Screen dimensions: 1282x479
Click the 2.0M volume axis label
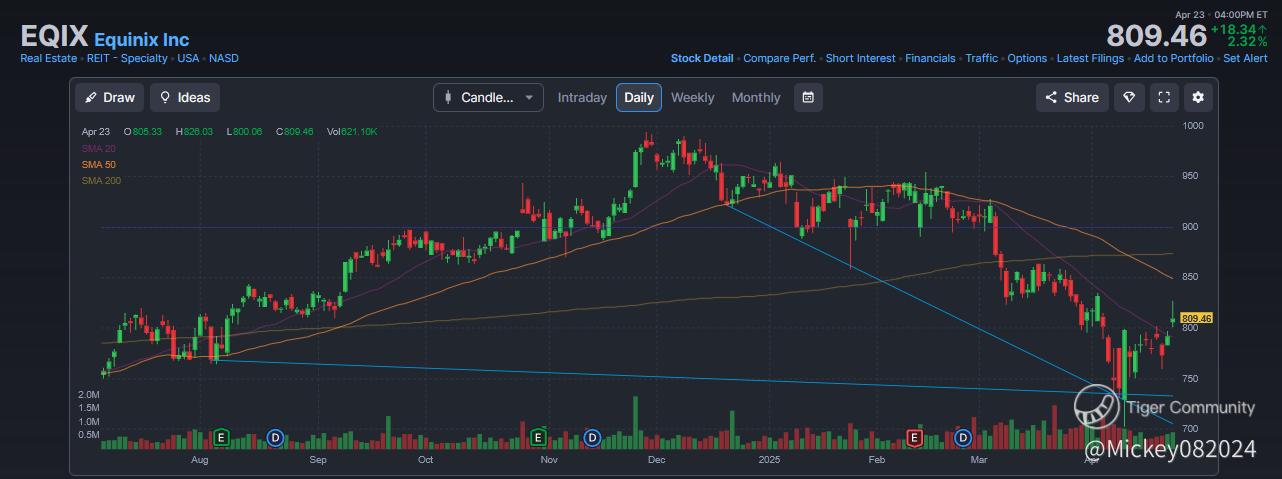(88, 395)
